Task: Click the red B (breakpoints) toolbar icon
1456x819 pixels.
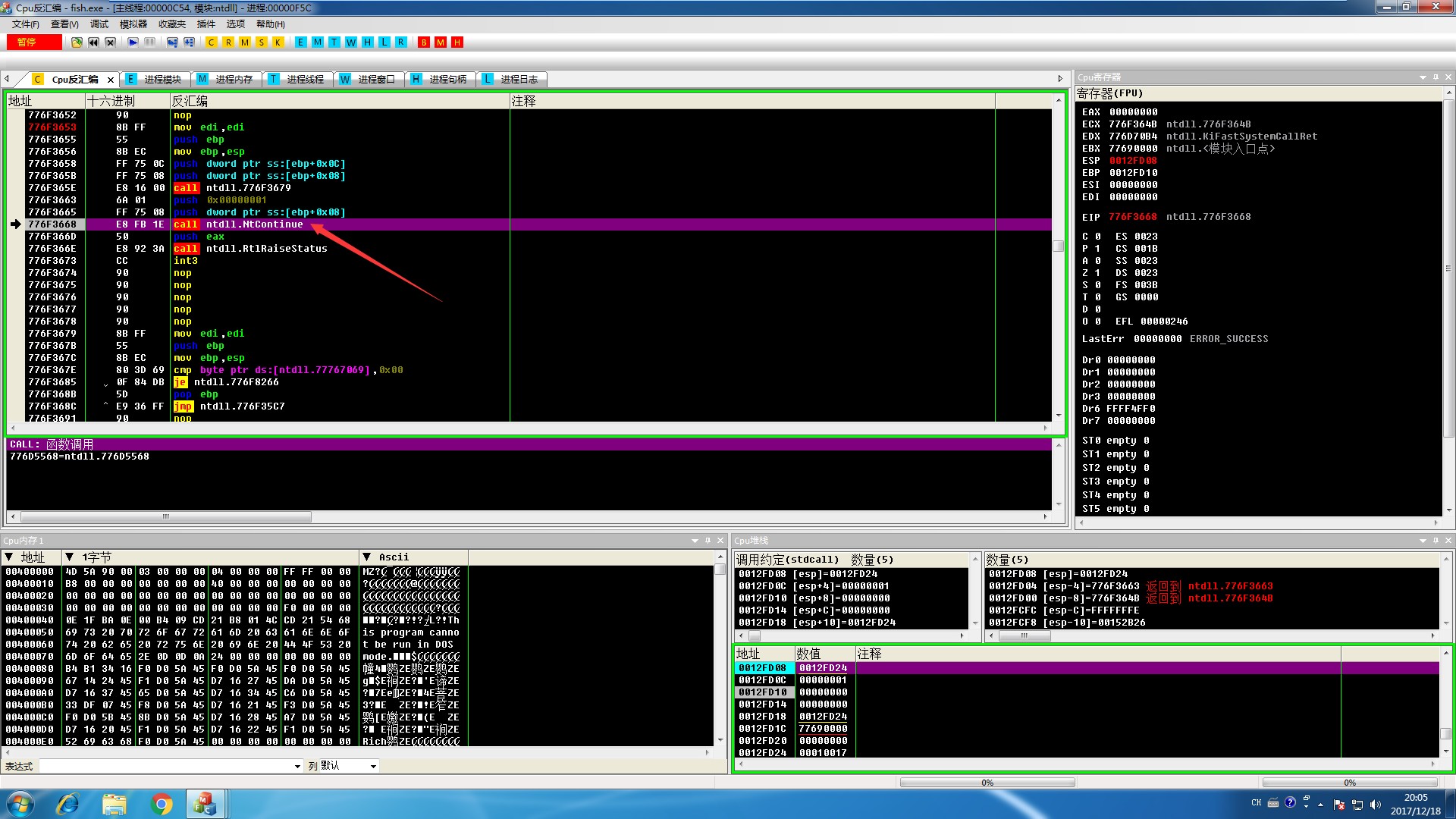Action: pos(424,42)
